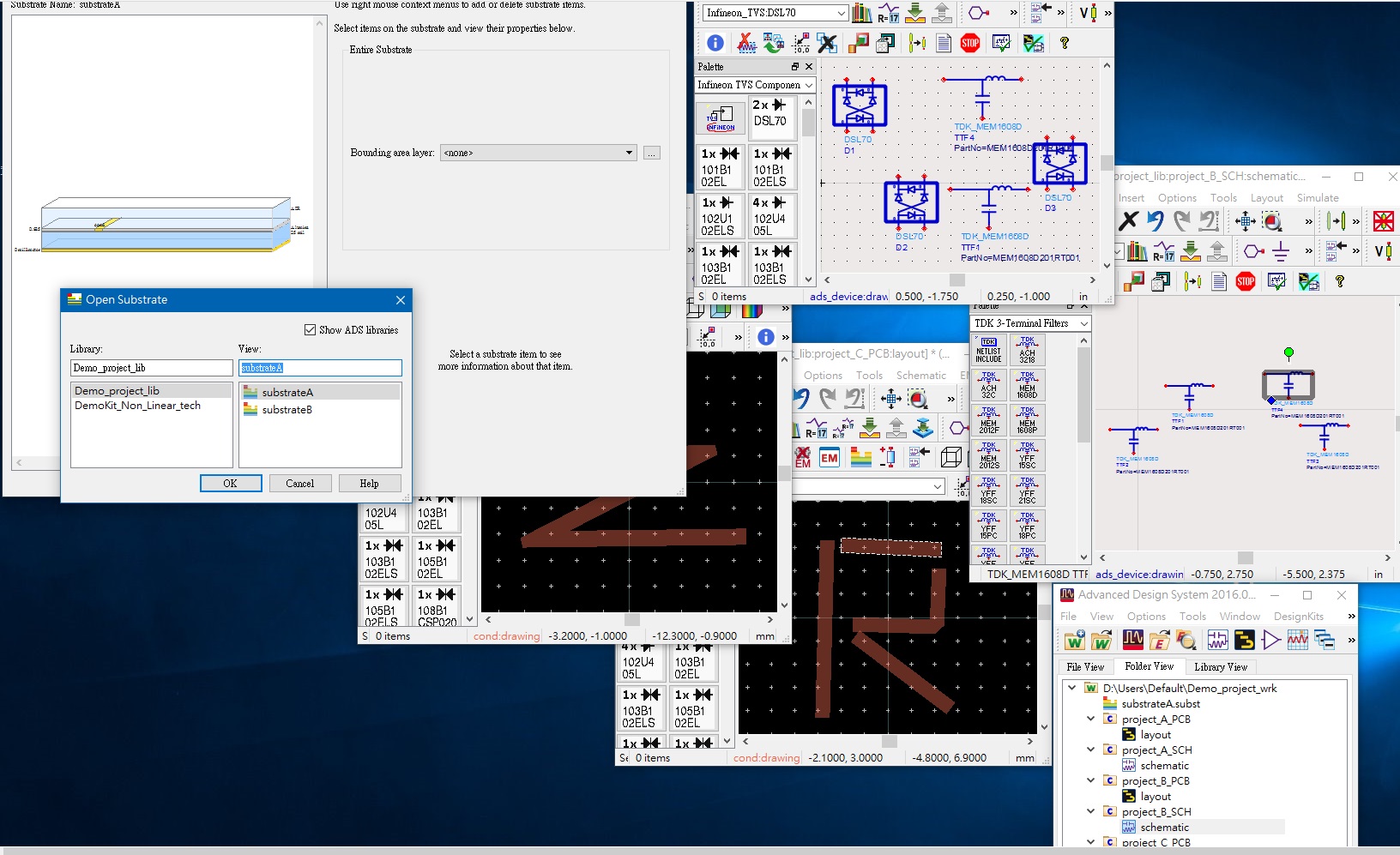This screenshot has height=855, width=1400.
Task: Collapse Demo_project_wrk tree root
Action: [1071, 688]
